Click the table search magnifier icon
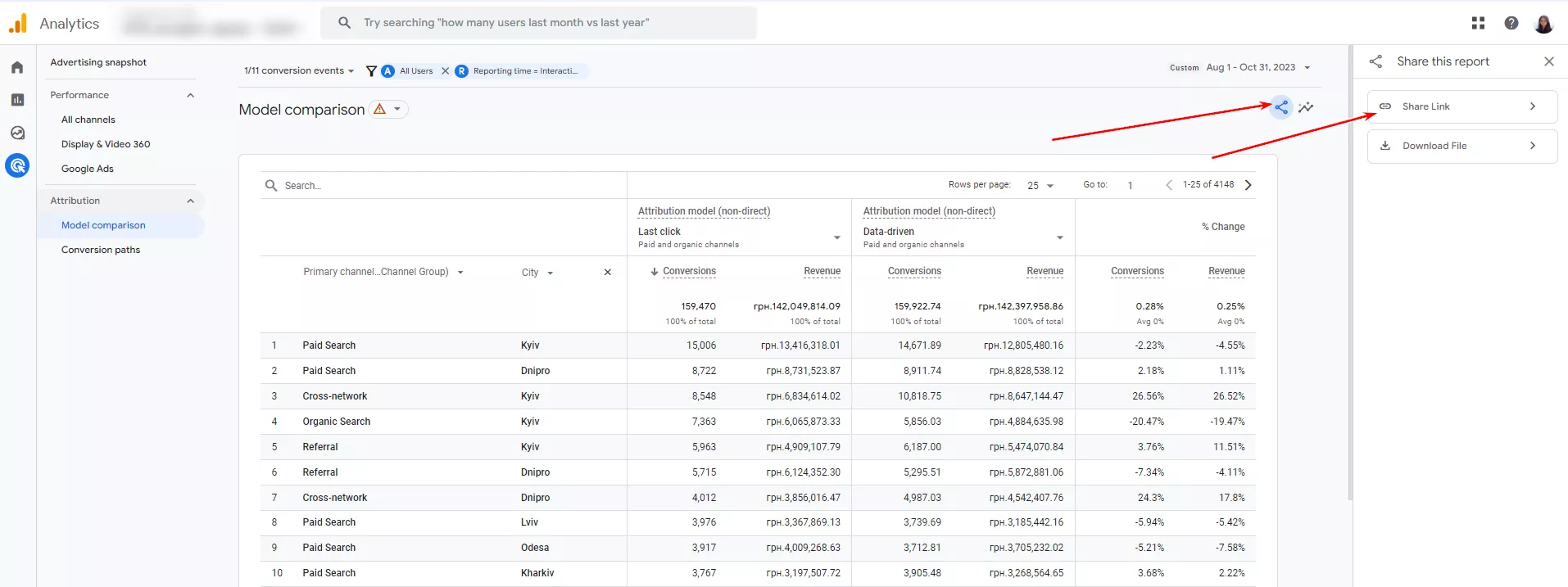 [x=271, y=186]
